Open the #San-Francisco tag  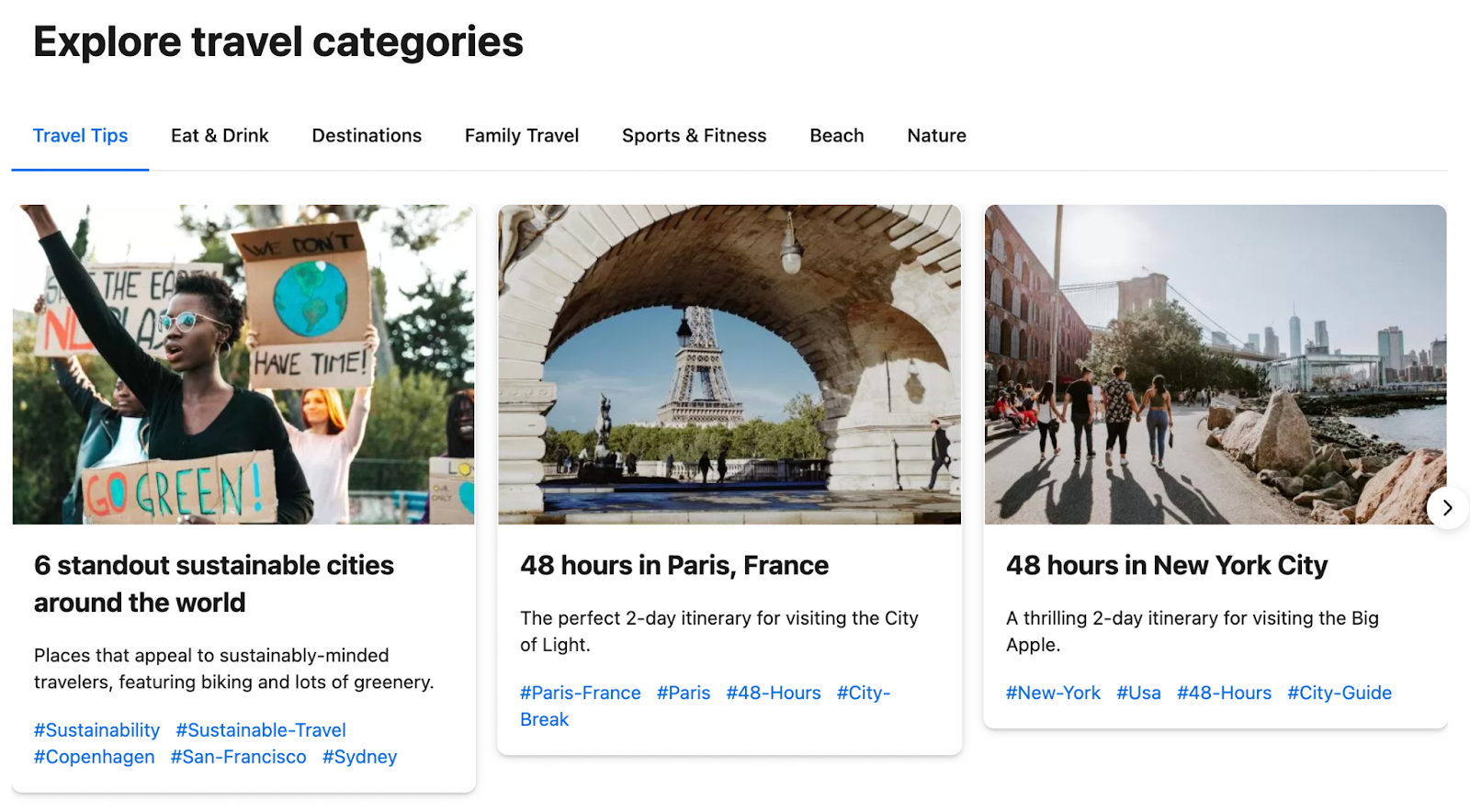pyautogui.click(x=238, y=756)
